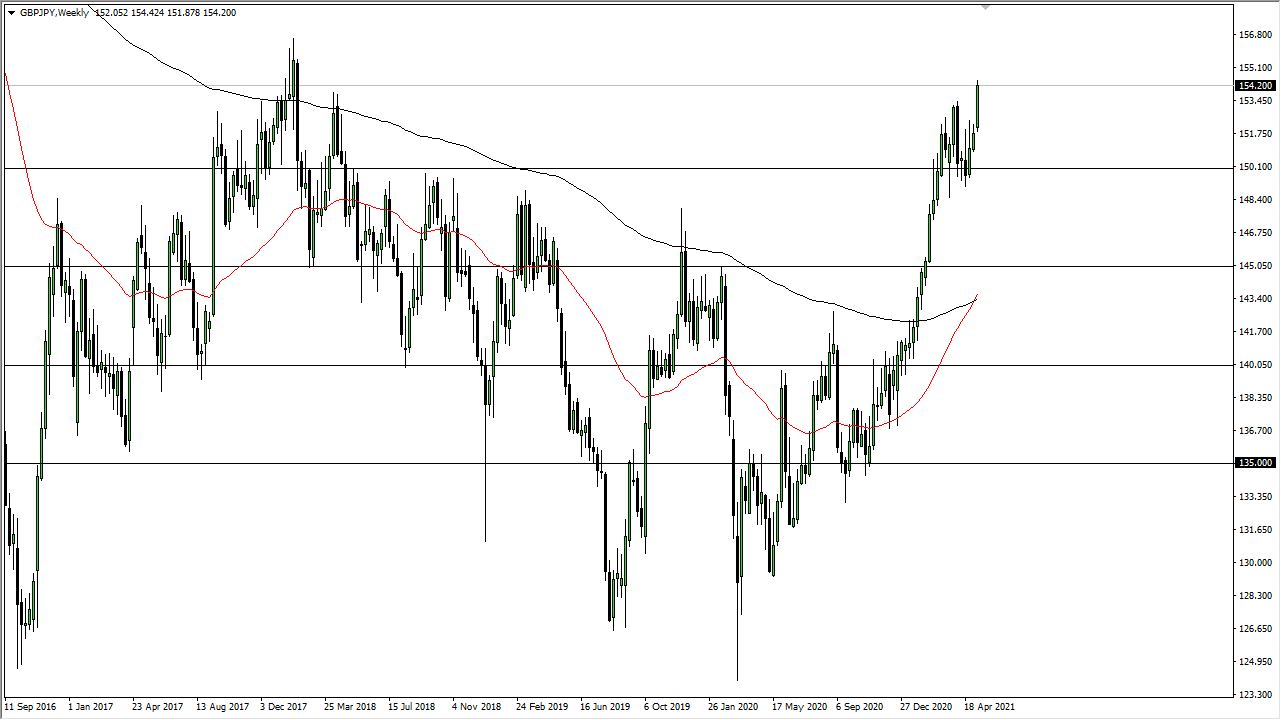Select the 135.000 price level tag
This screenshot has width=1281, height=720.
[x=1254, y=462]
